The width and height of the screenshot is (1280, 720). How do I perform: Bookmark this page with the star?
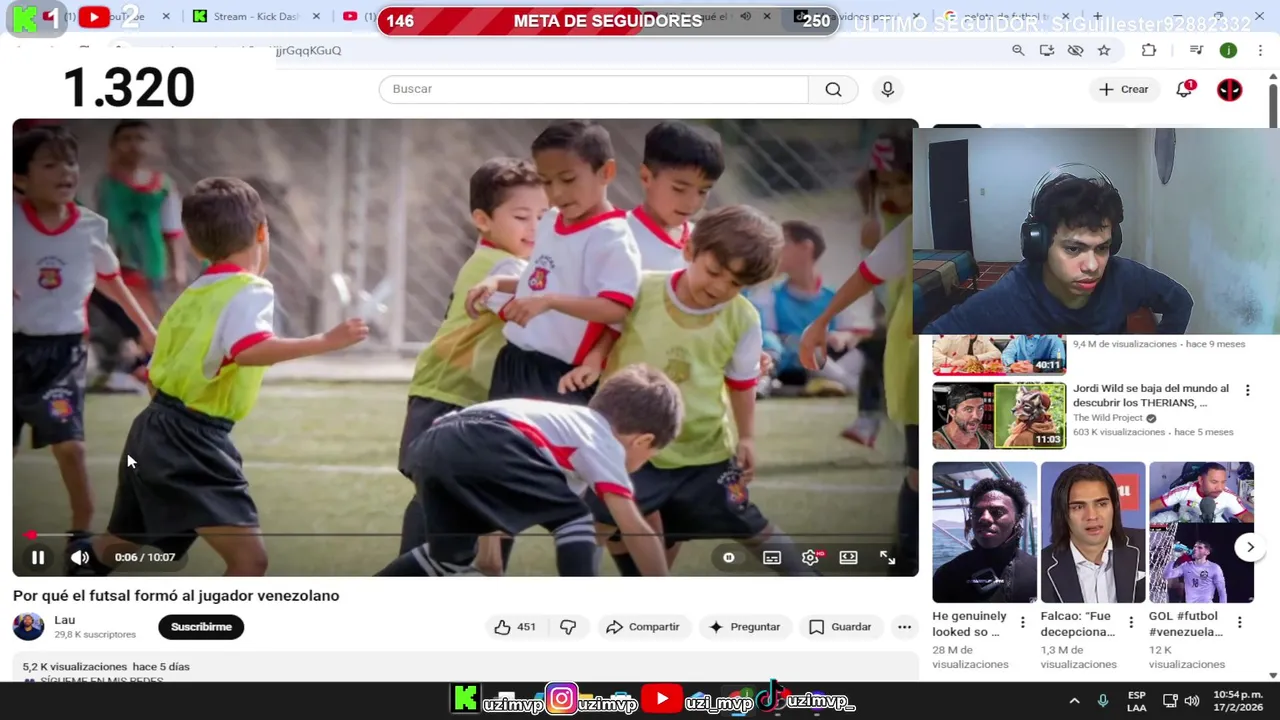pyautogui.click(x=1104, y=50)
